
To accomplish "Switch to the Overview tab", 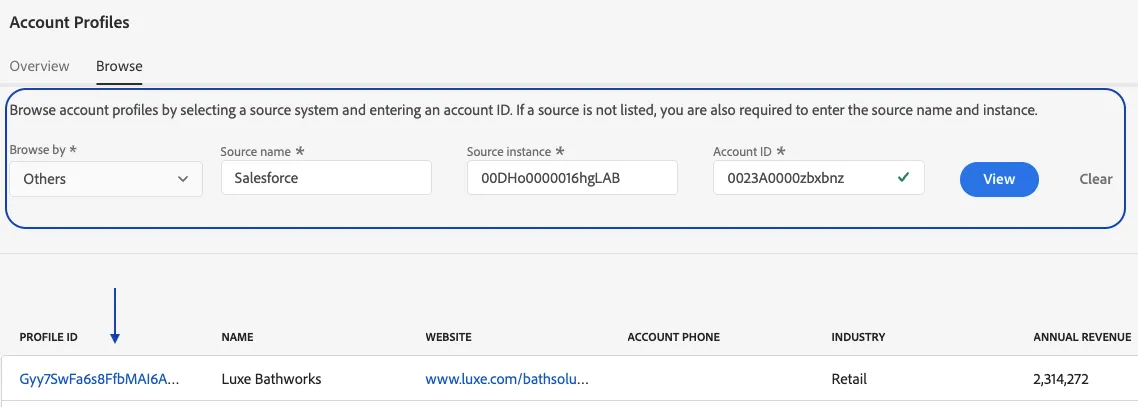I will tap(39, 66).
